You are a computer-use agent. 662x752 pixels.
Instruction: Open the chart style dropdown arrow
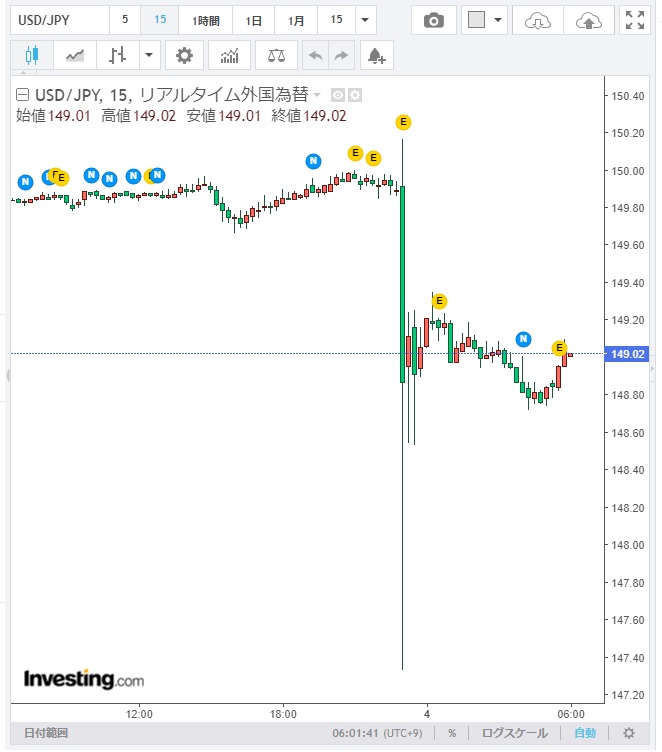click(149, 56)
